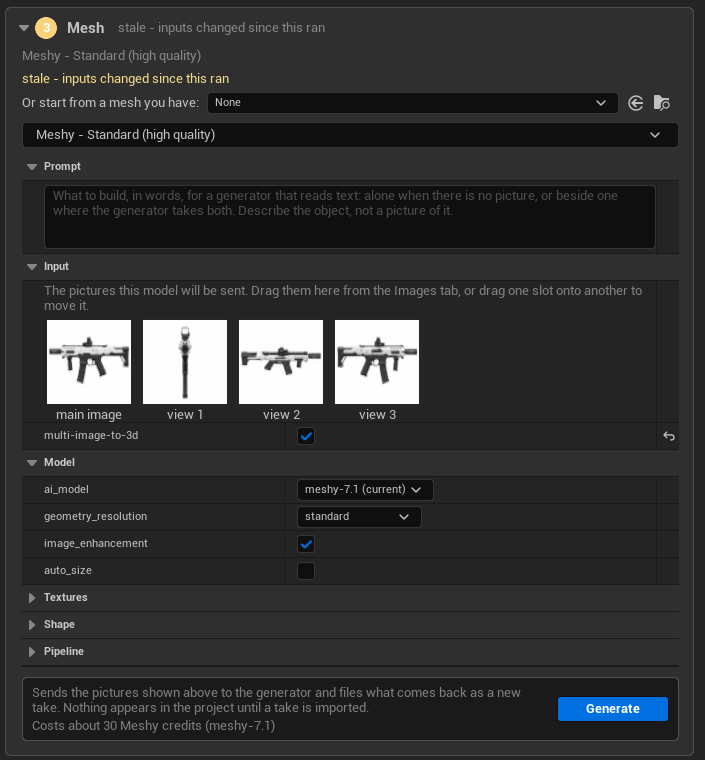
Task: Expand the Shape section
Action: [32, 625]
